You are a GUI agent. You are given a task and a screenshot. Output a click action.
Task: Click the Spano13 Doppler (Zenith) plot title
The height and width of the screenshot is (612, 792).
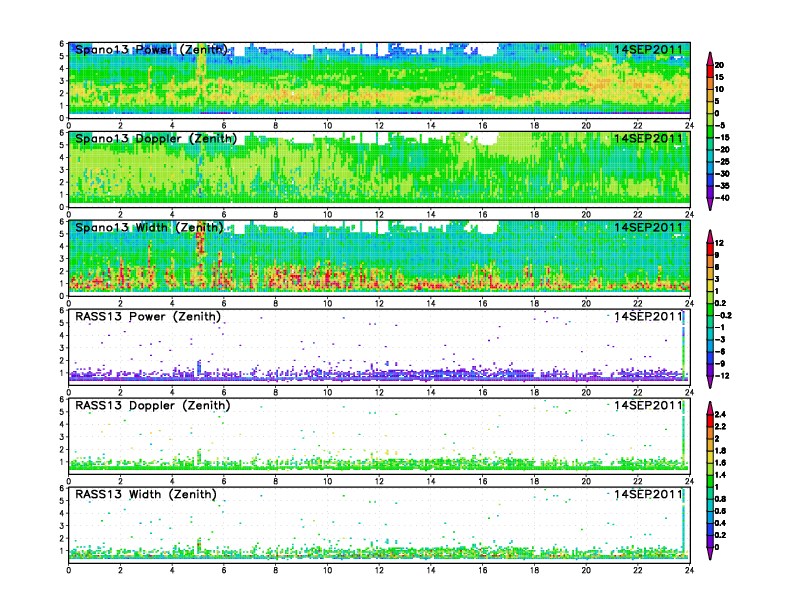point(153,138)
